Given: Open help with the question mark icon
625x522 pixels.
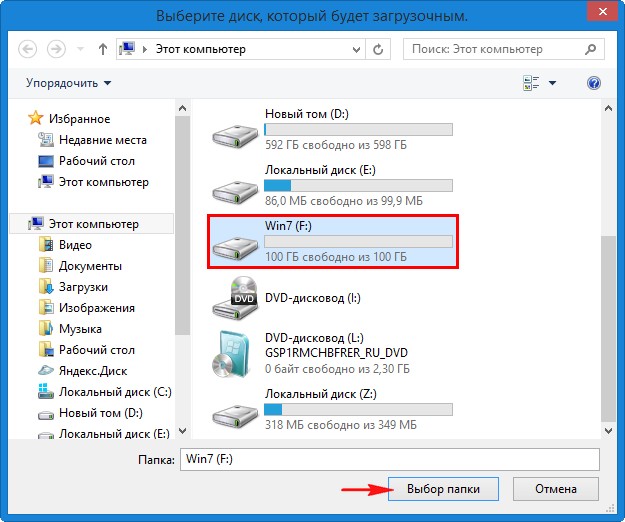Looking at the screenshot, I should [x=594, y=83].
